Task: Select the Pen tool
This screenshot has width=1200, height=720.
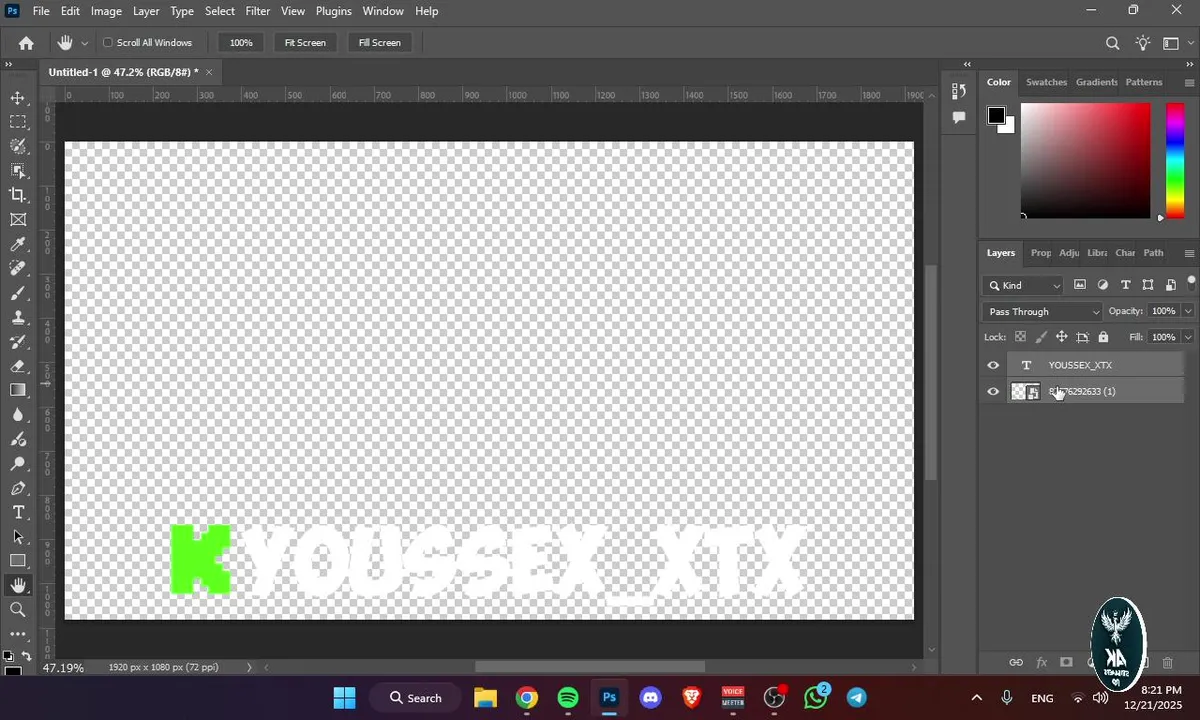Action: pyautogui.click(x=18, y=488)
